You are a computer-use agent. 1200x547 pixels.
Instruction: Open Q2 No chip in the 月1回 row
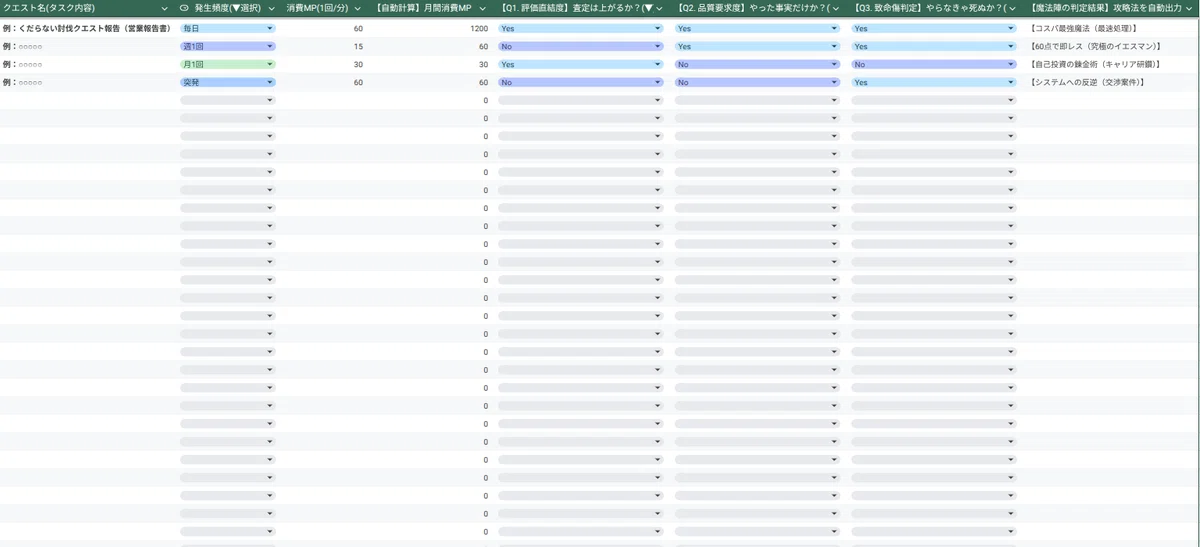tap(757, 64)
